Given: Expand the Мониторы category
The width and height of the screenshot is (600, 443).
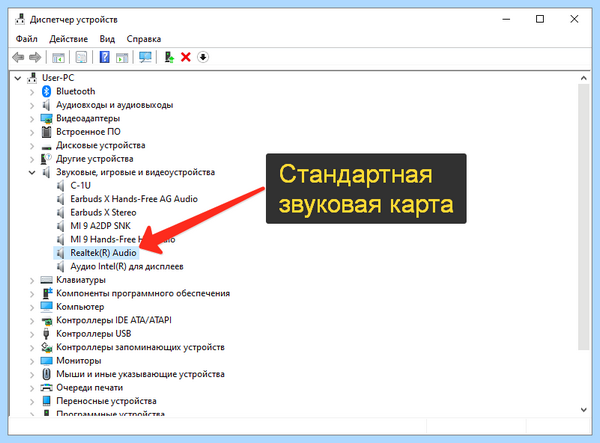Looking at the screenshot, I should (x=32, y=361).
